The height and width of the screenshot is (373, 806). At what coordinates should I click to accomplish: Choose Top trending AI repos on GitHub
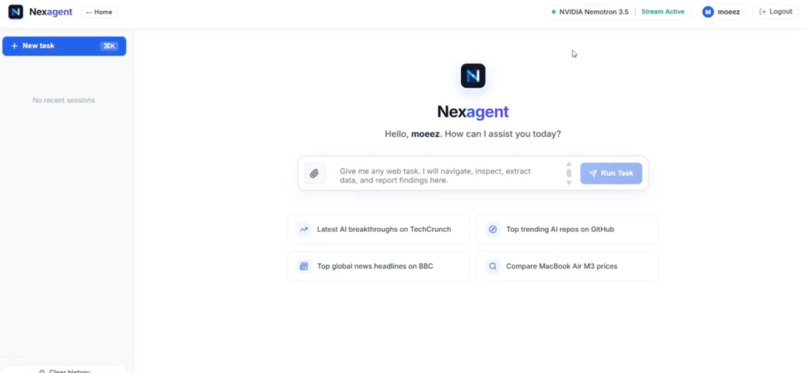(x=567, y=229)
